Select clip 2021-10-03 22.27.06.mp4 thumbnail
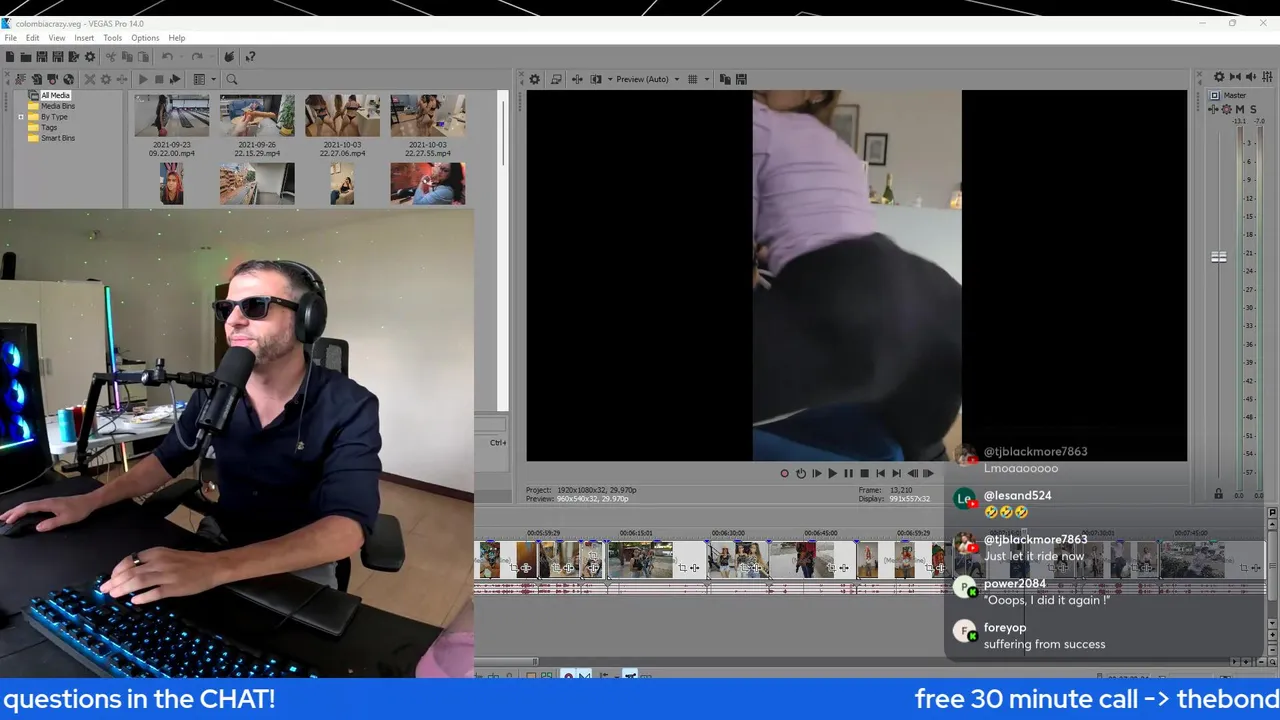1280x720 pixels. click(x=342, y=115)
